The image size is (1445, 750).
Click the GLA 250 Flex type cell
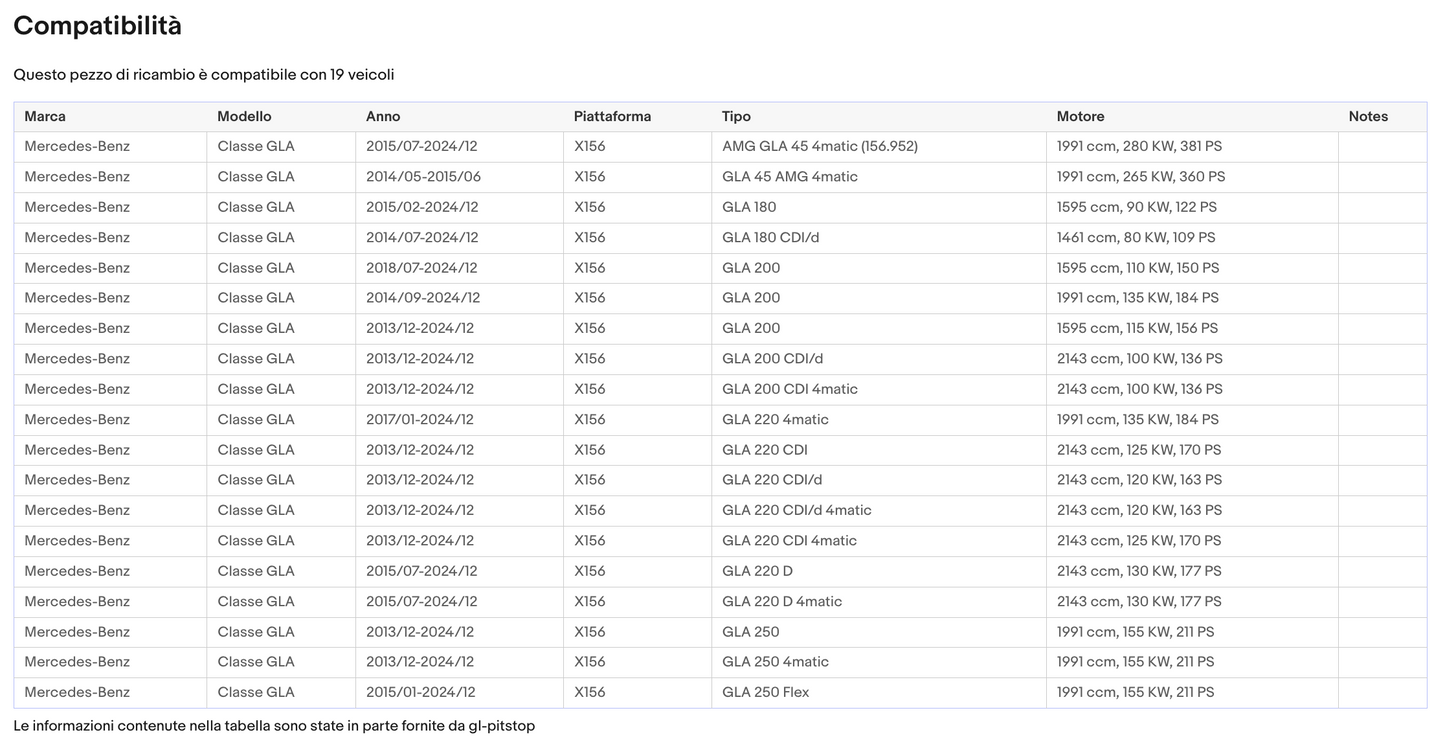tap(765, 693)
